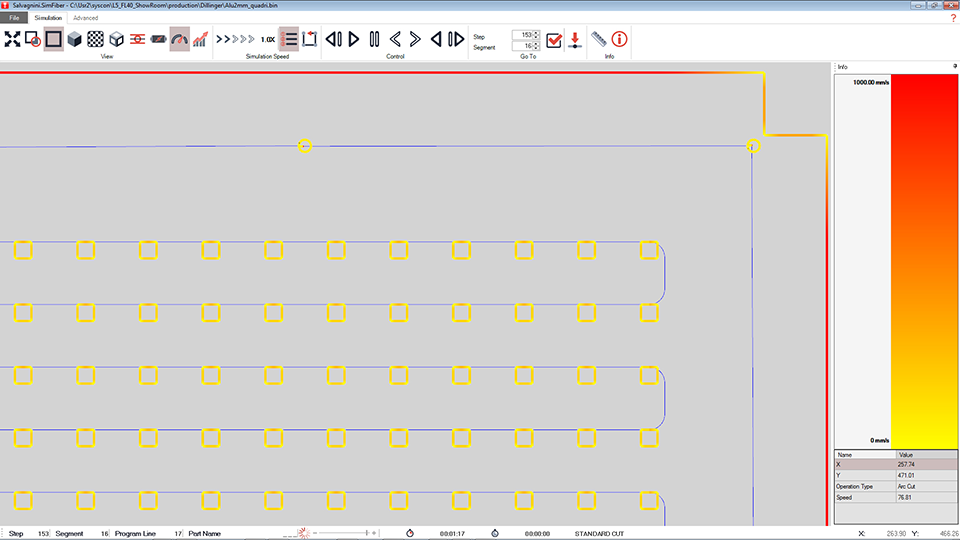Decrease the Step value with down arrow
960x540 pixels.
536,37
